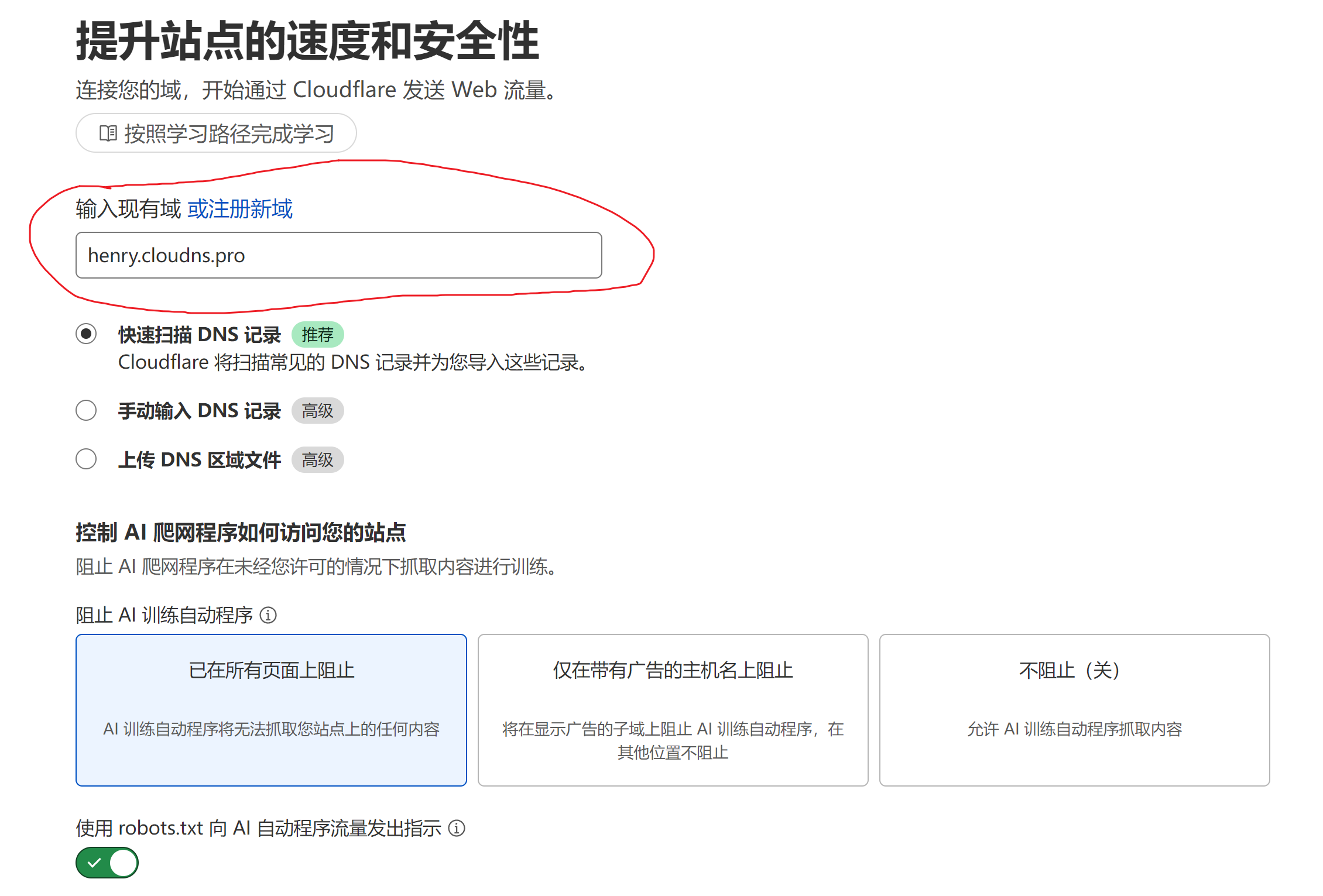Choose the 不阻止（关）option card
Screen dimensions: 1323x896
coord(1074,710)
